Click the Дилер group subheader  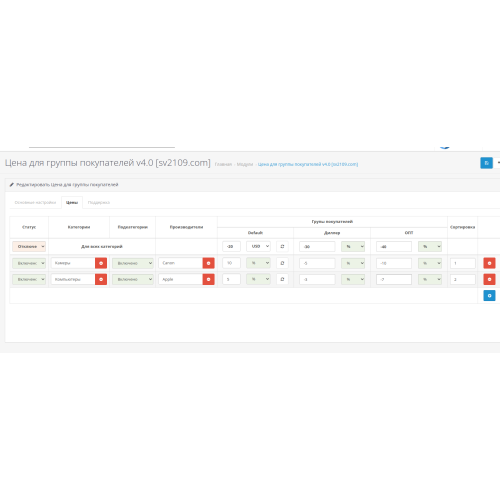332,233
